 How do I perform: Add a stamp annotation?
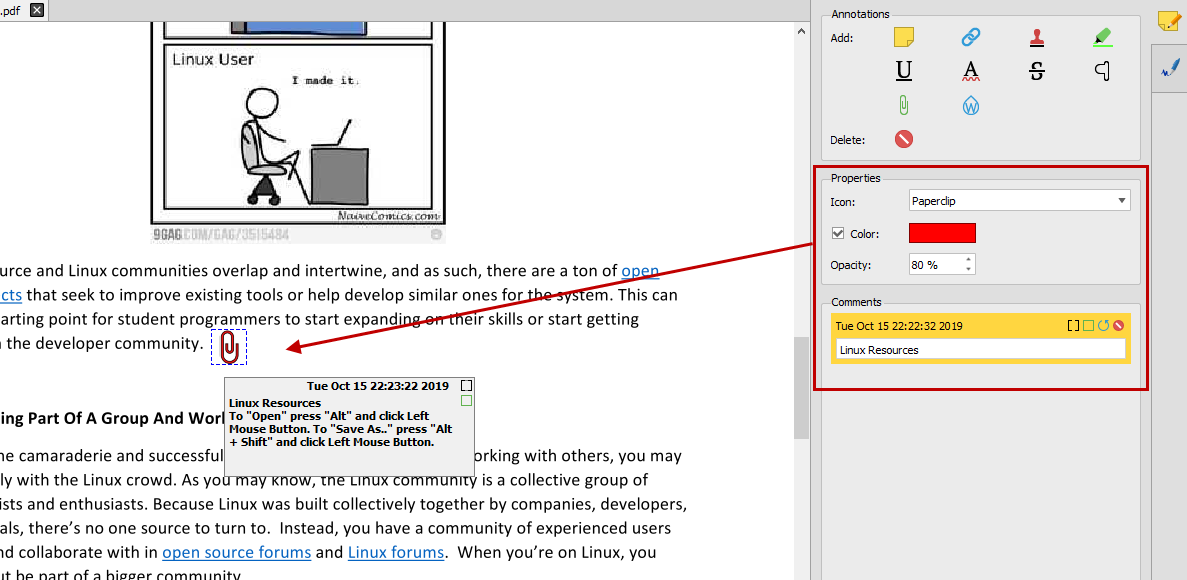pyautogui.click(x=1037, y=37)
